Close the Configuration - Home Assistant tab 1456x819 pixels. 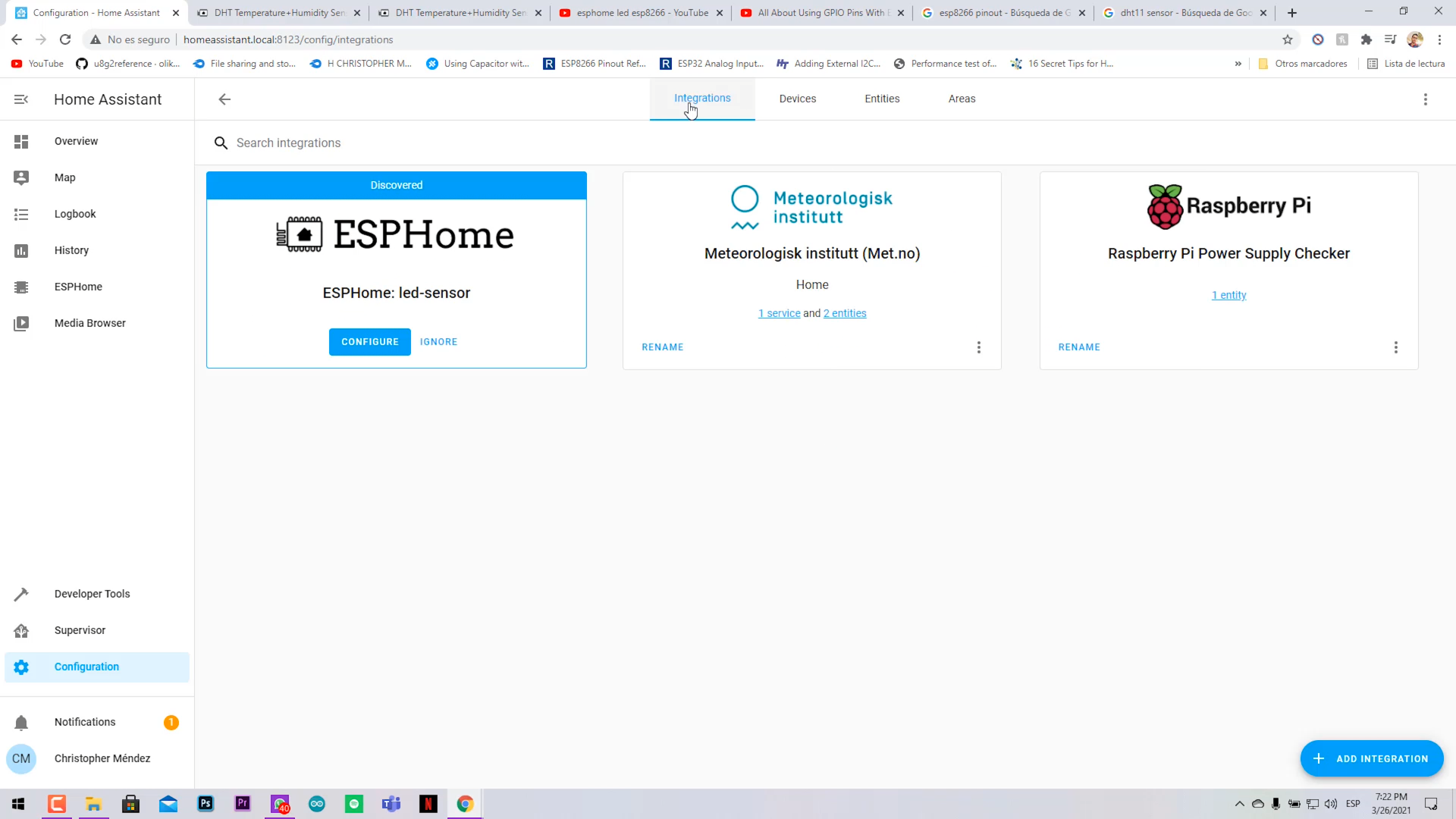(x=176, y=13)
